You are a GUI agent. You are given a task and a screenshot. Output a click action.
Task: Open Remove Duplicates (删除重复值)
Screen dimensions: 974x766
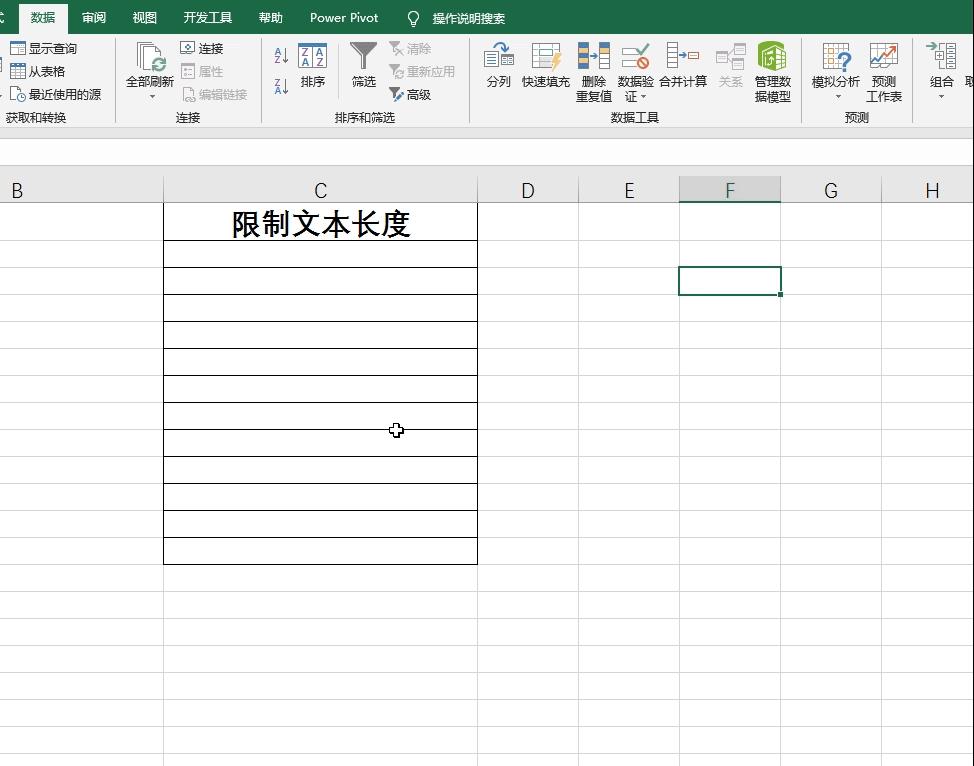pos(592,70)
